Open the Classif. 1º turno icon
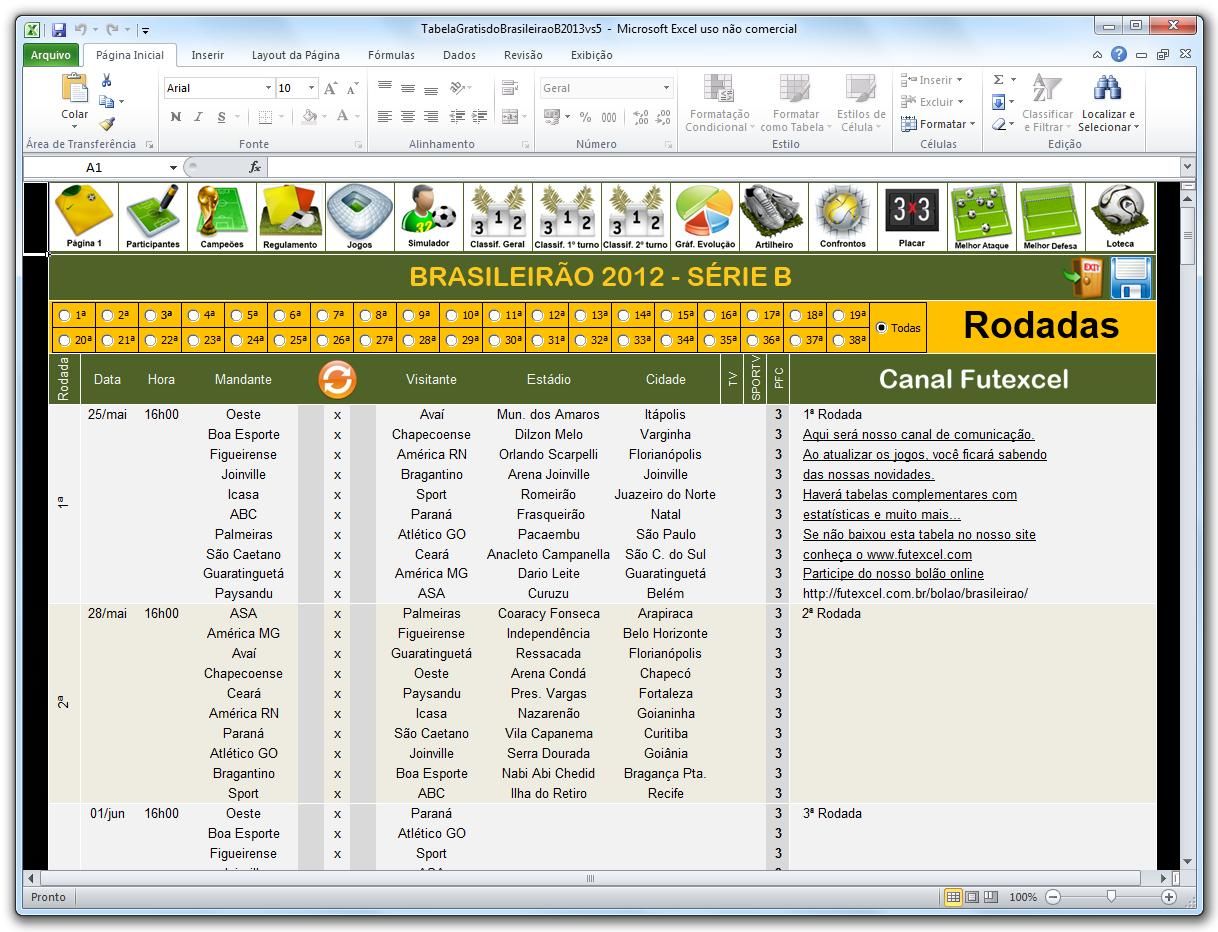 tap(566, 217)
